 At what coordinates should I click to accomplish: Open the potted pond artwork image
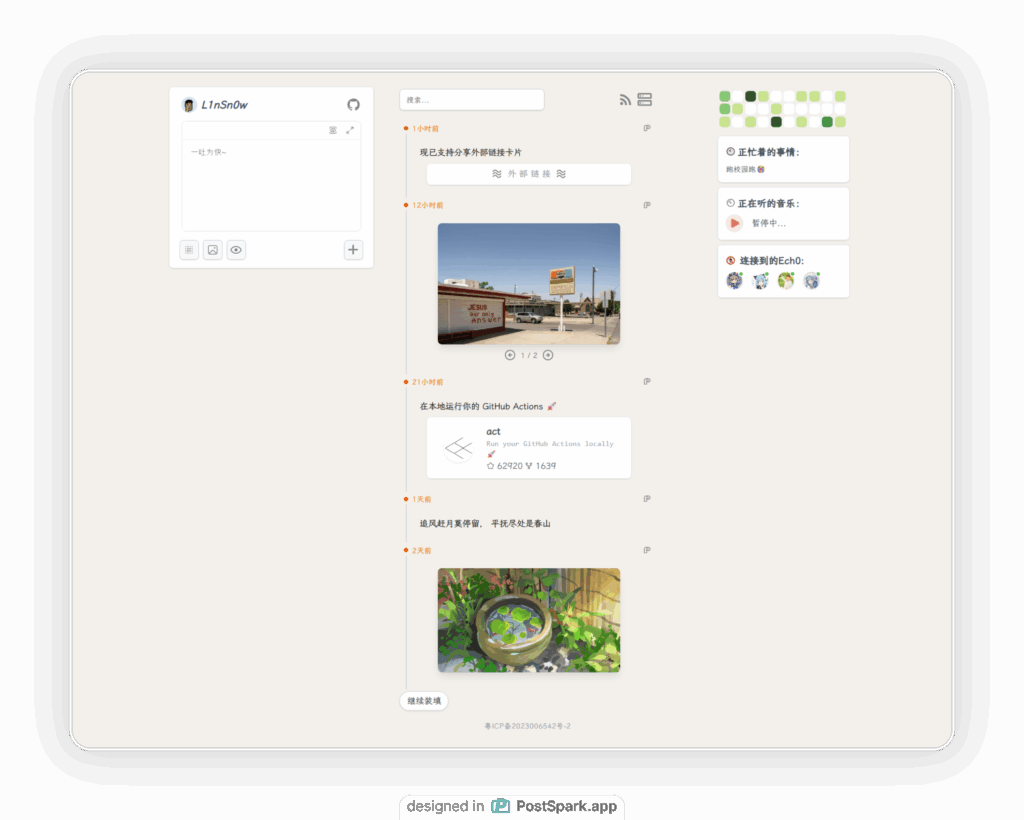(529, 620)
